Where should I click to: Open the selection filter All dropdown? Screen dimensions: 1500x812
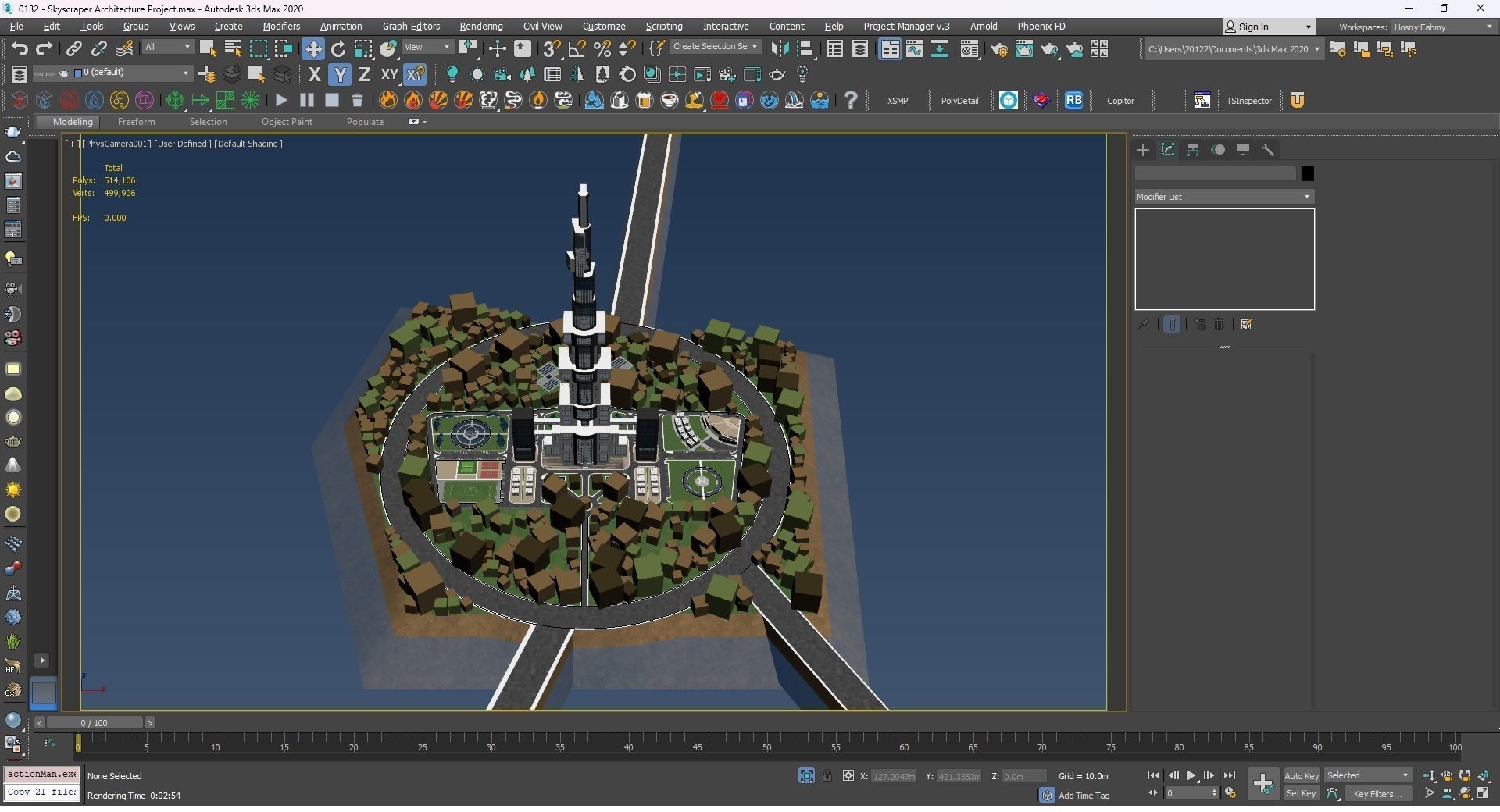tap(167, 47)
